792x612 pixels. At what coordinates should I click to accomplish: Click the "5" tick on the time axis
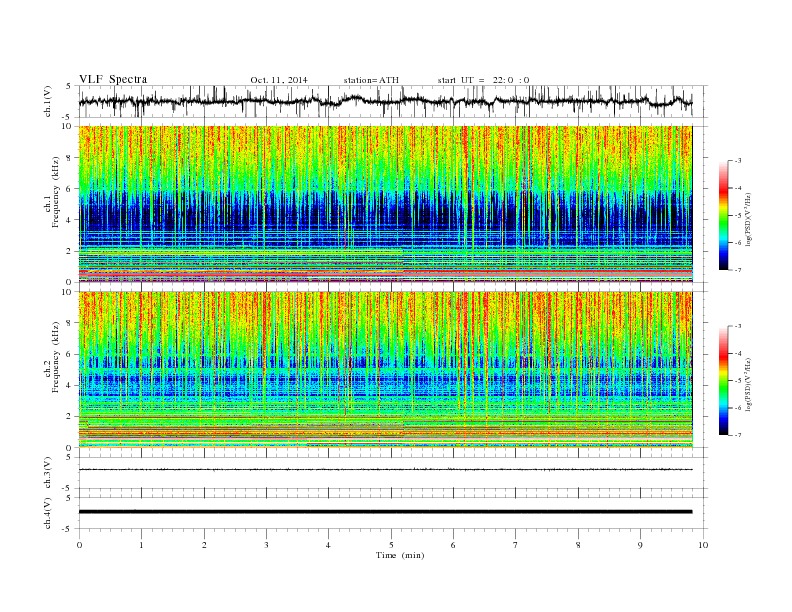coord(391,545)
